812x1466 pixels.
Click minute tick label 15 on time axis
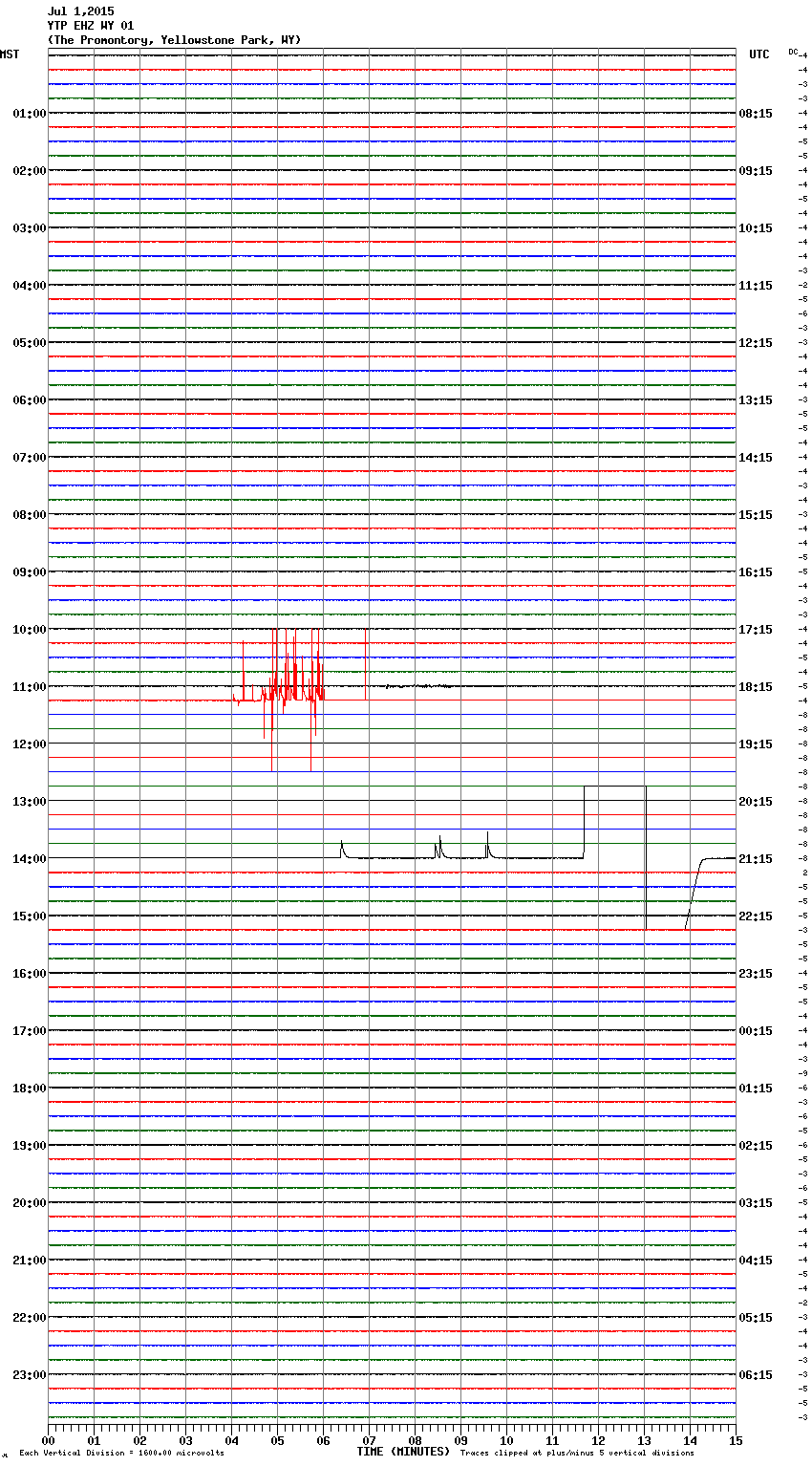coord(736,1440)
